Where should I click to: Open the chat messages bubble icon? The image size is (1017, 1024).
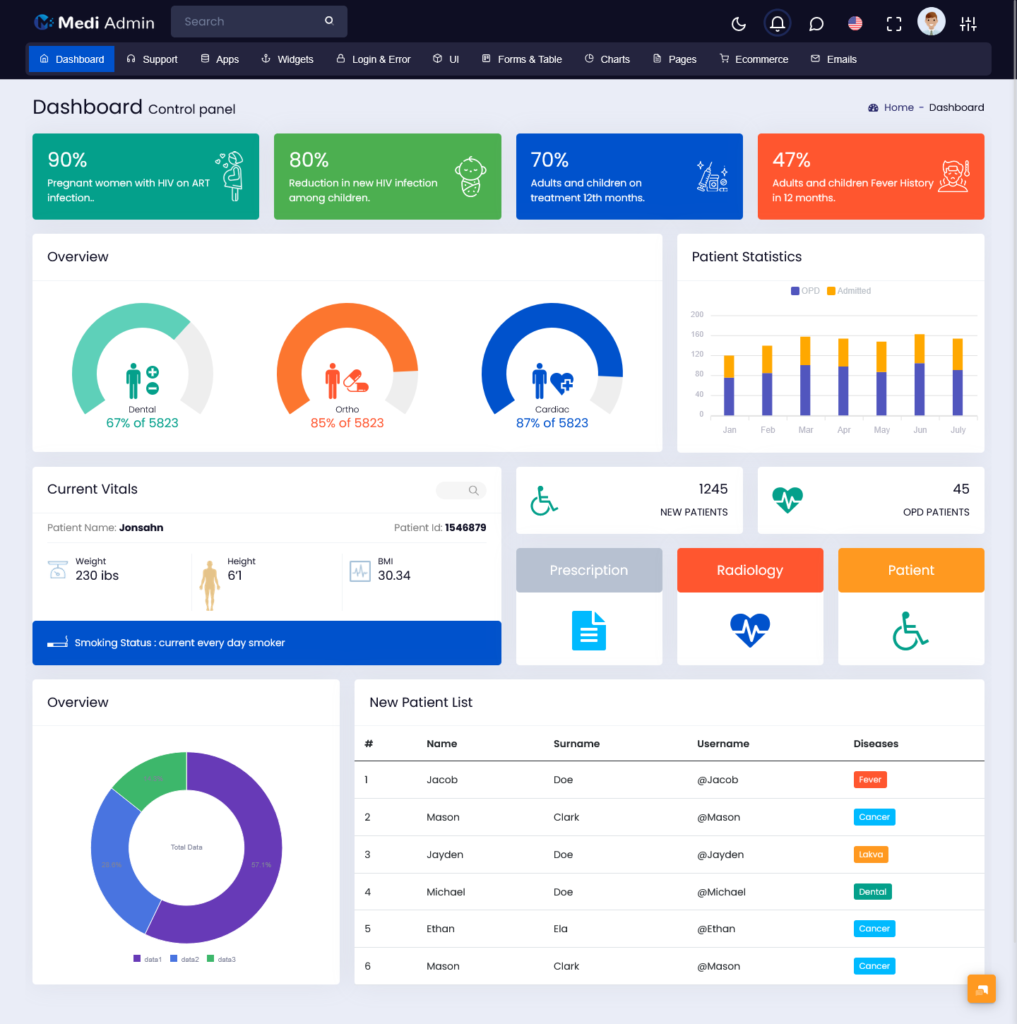pos(816,24)
